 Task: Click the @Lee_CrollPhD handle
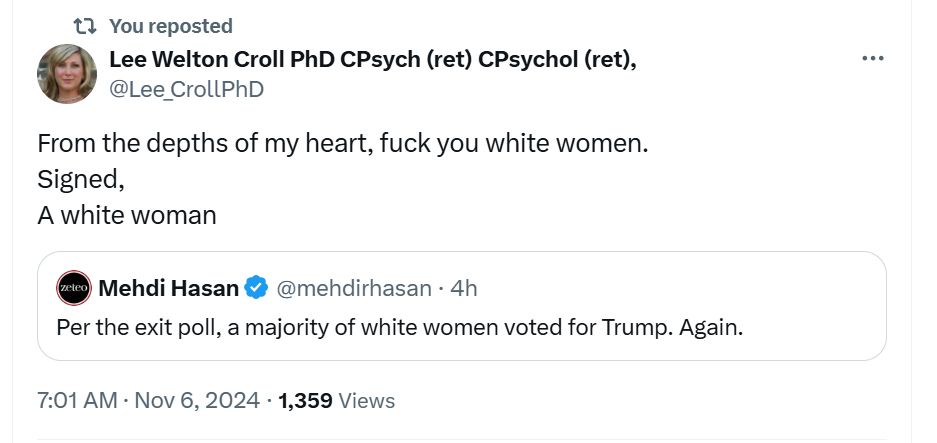[186, 89]
